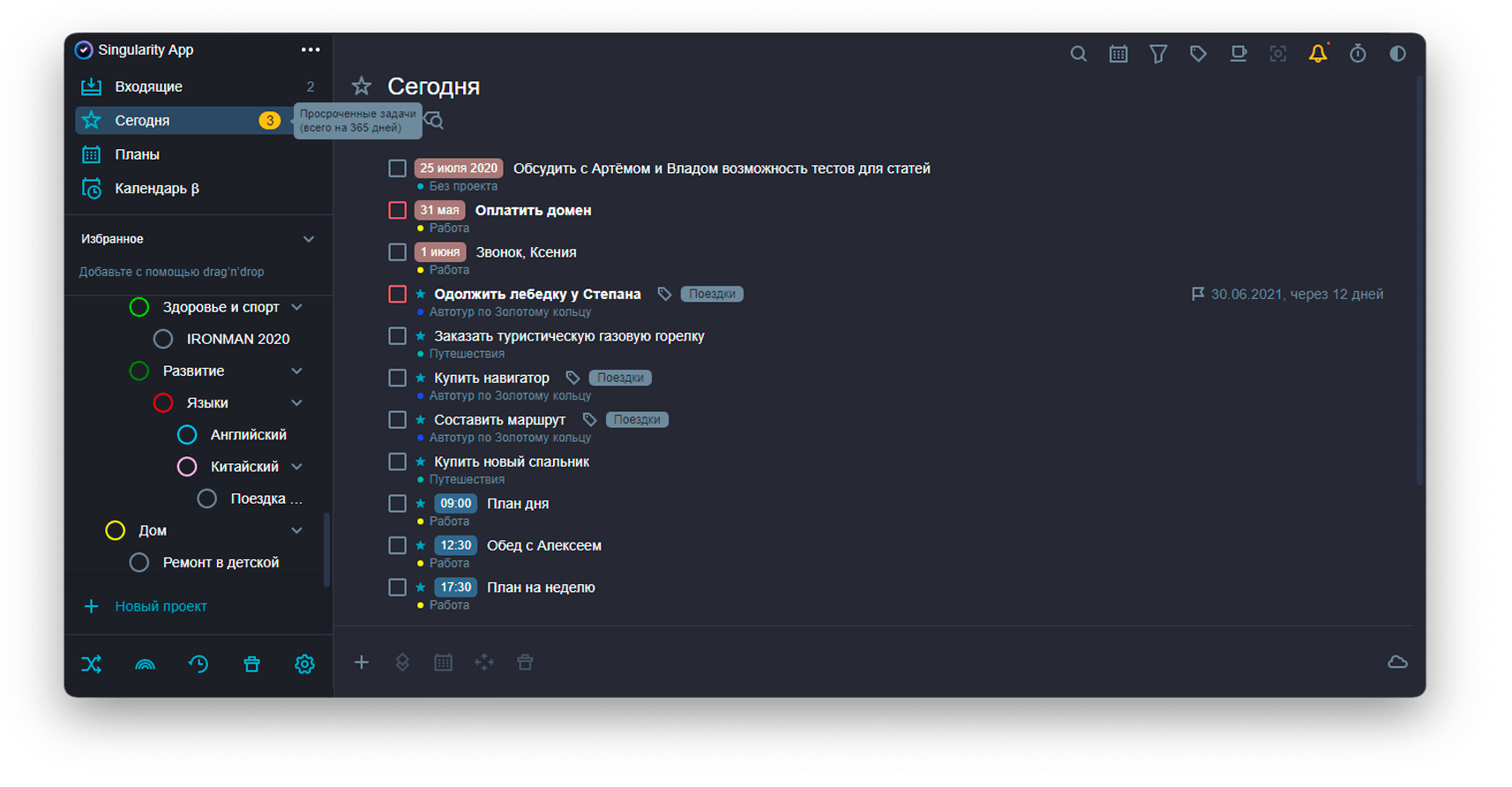Collapse Дом project chevron
The width and height of the screenshot is (1512, 787).
297,530
